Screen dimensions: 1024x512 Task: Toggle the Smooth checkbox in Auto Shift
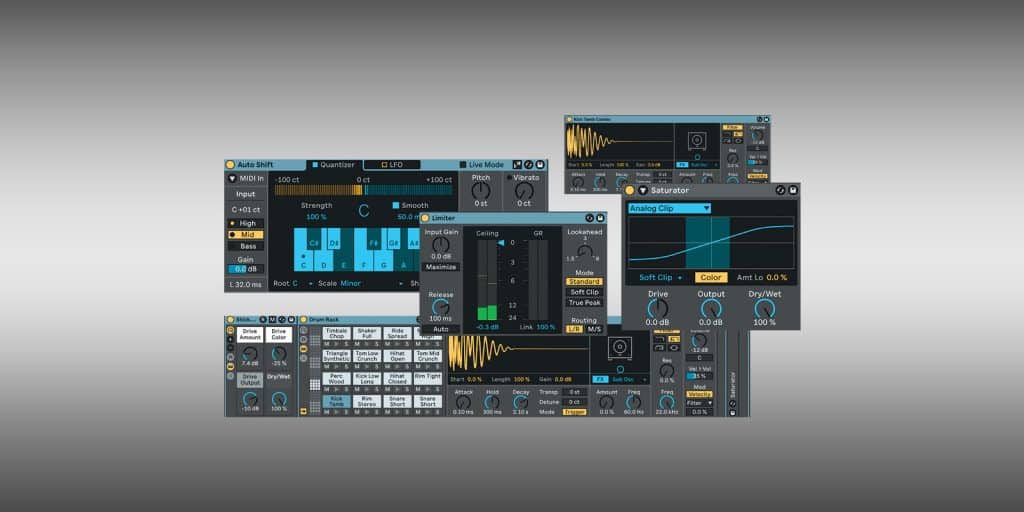[x=395, y=205]
